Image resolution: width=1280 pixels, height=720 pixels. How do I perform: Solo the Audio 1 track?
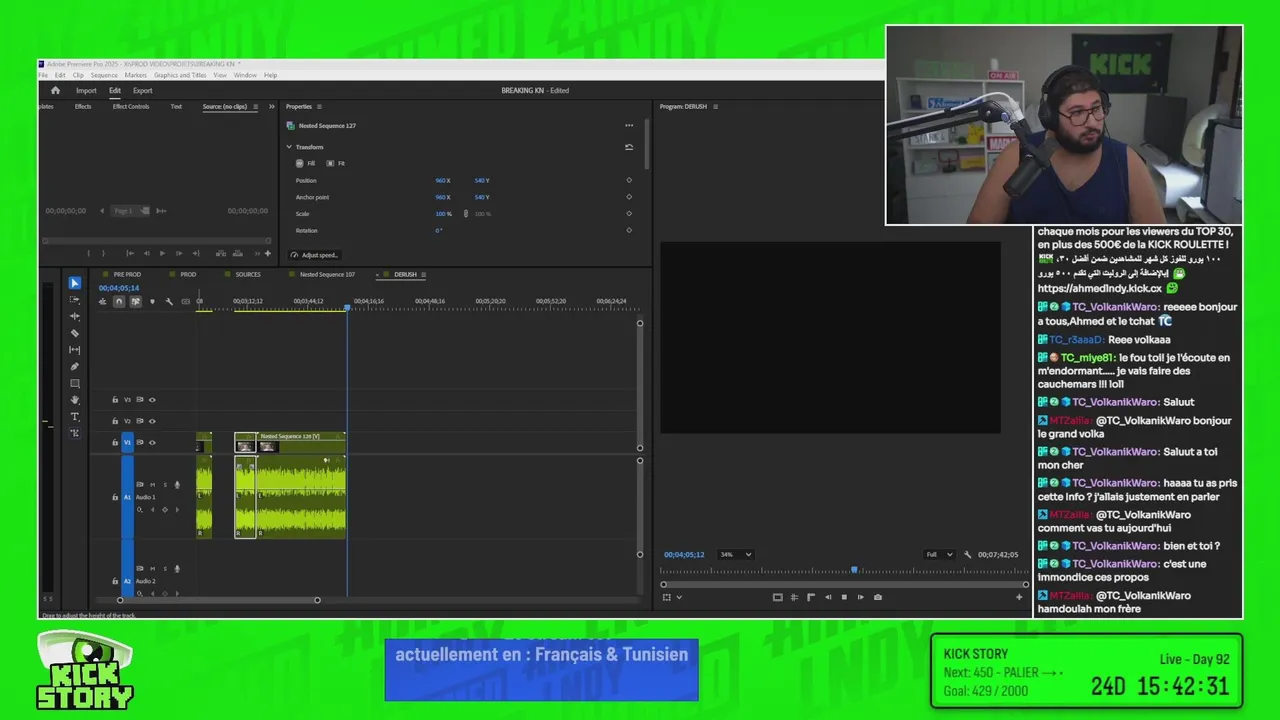coord(165,485)
